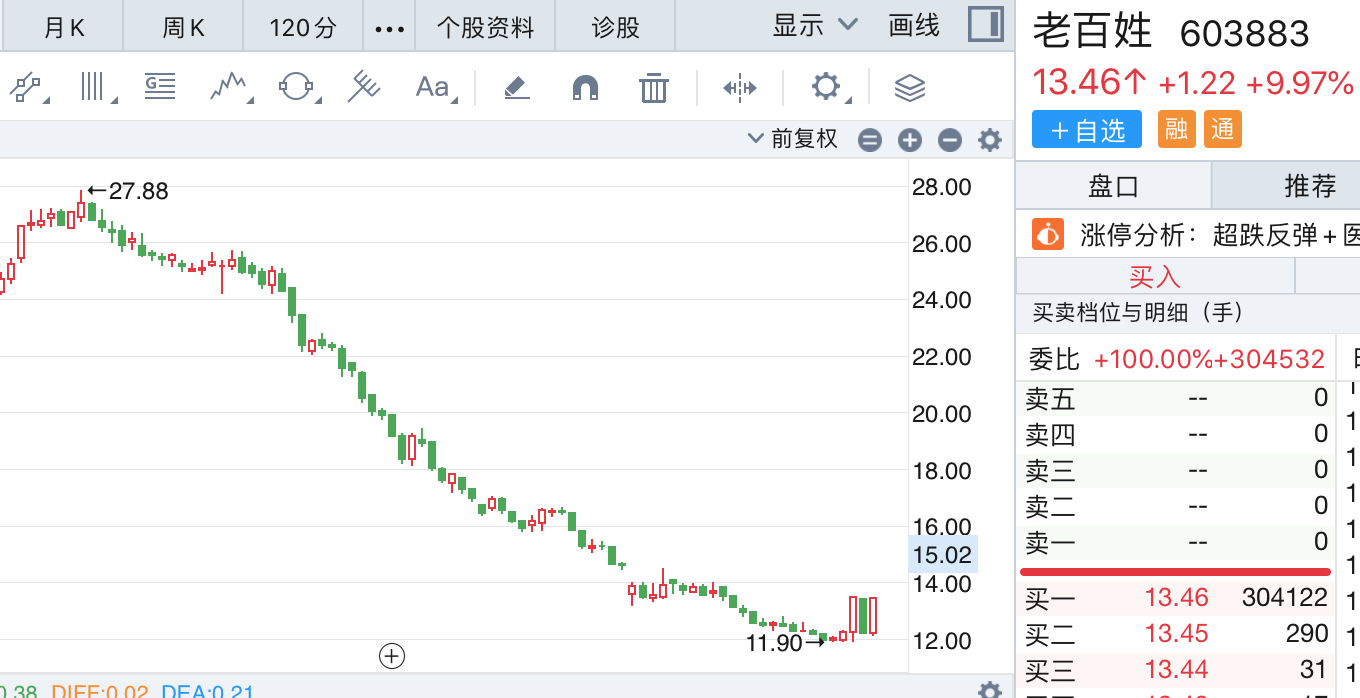Click the stacked layers icon
The image size is (1360, 698).
click(909, 88)
